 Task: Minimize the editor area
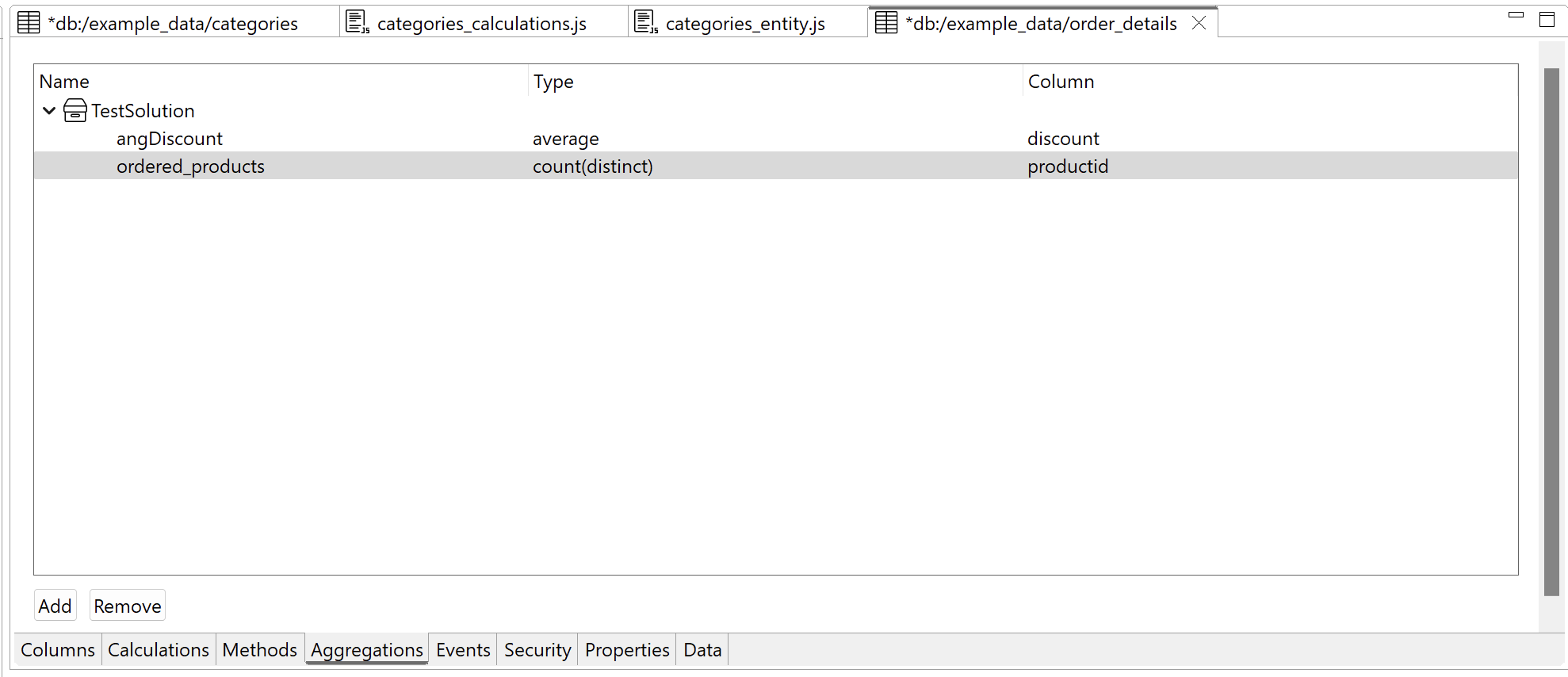[x=1516, y=16]
